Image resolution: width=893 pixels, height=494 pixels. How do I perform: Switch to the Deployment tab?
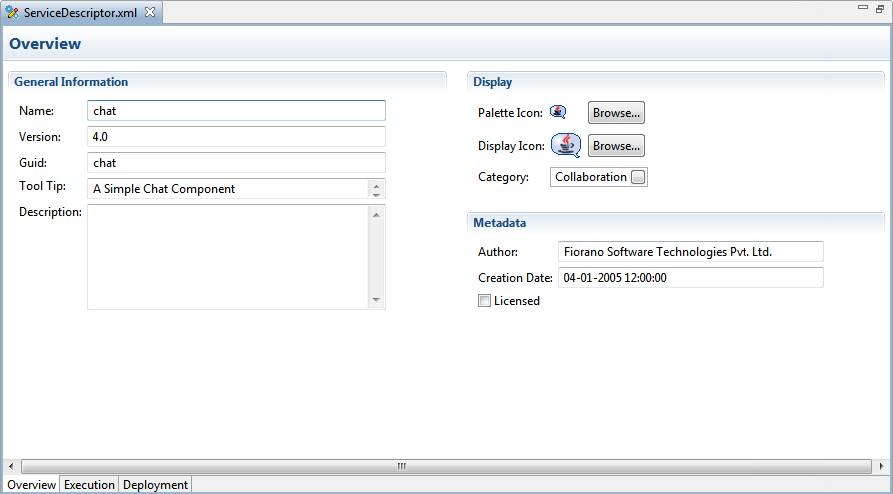pyautogui.click(x=155, y=485)
